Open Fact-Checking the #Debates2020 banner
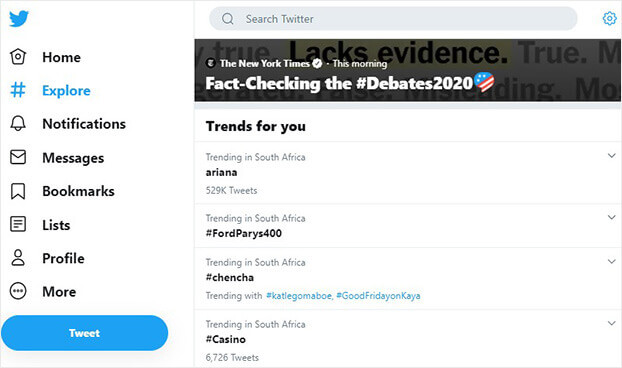The image size is (622, 368). point(408,70)
